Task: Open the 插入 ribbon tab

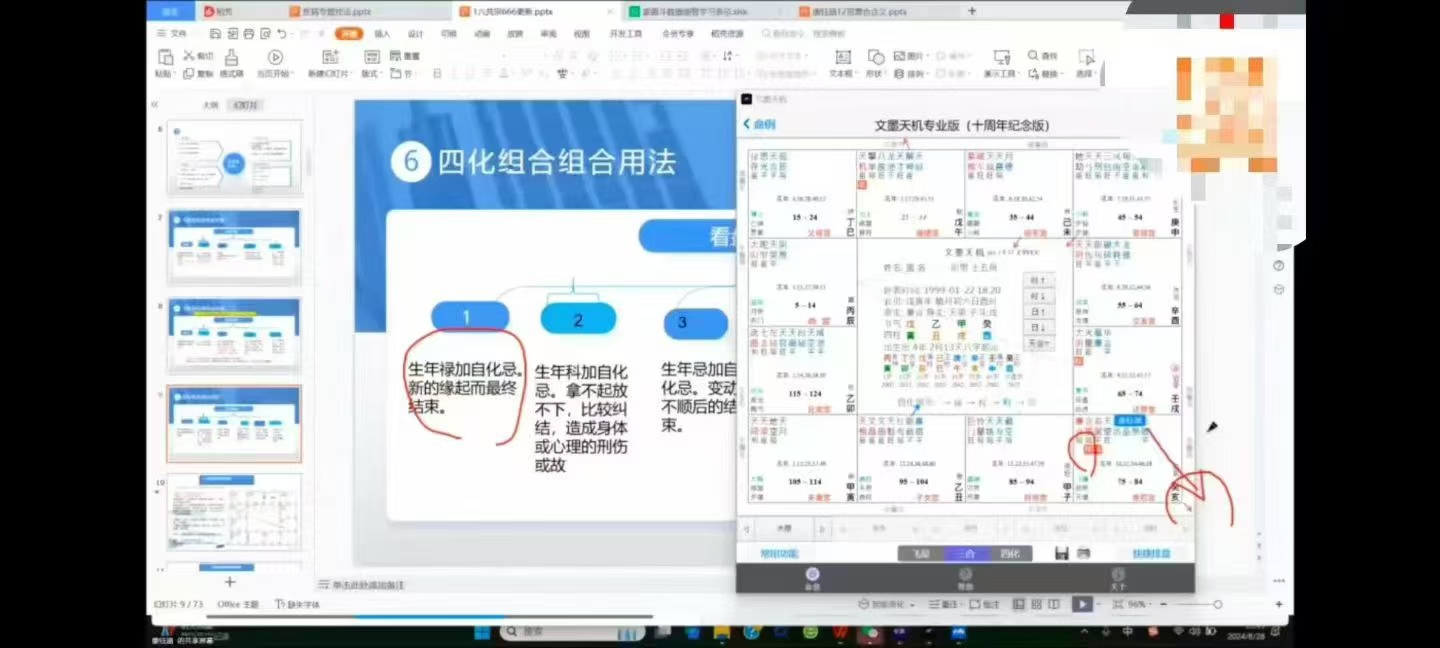Action: click(382, 33)
